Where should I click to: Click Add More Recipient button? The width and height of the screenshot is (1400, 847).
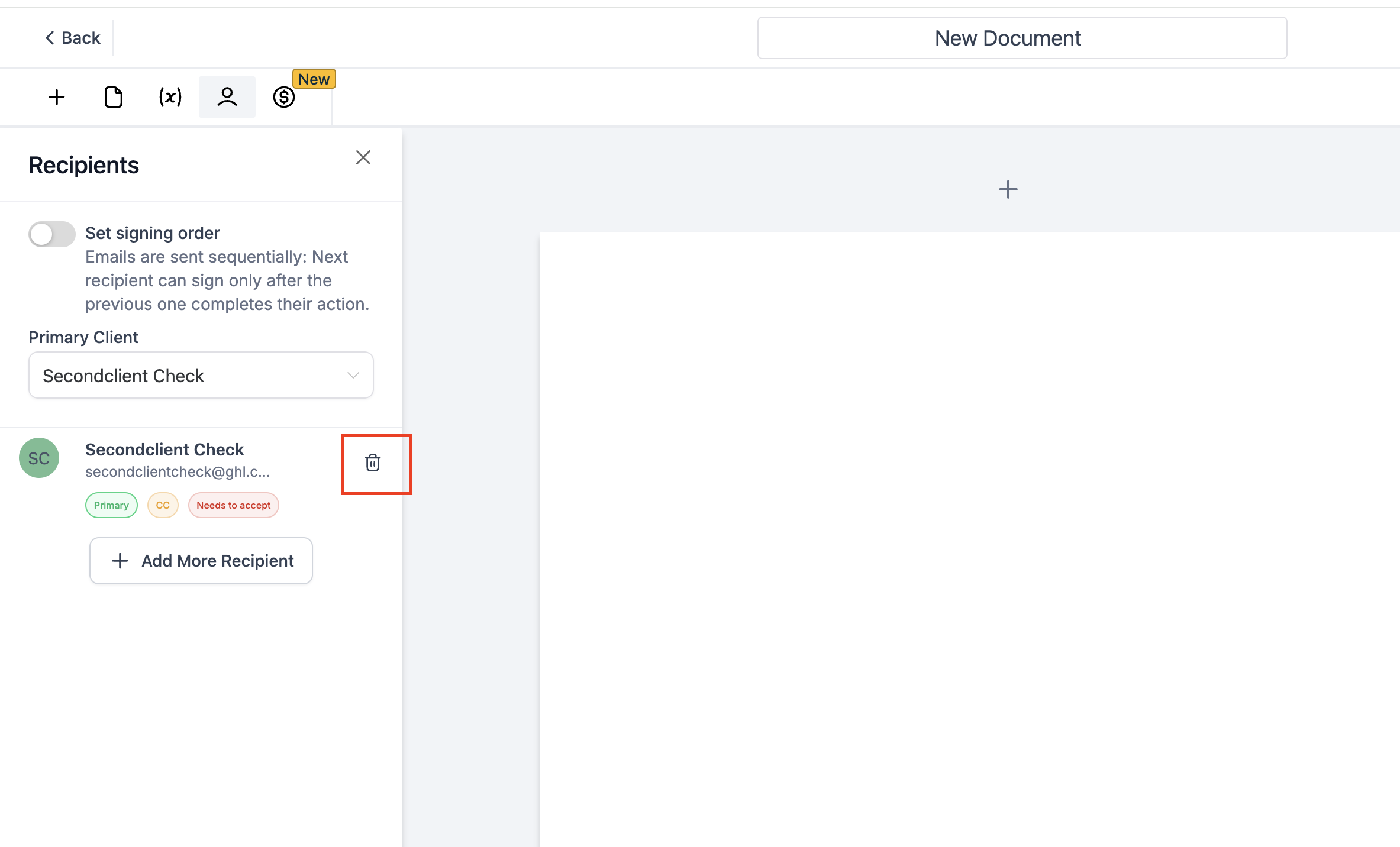tap(201, 561)
